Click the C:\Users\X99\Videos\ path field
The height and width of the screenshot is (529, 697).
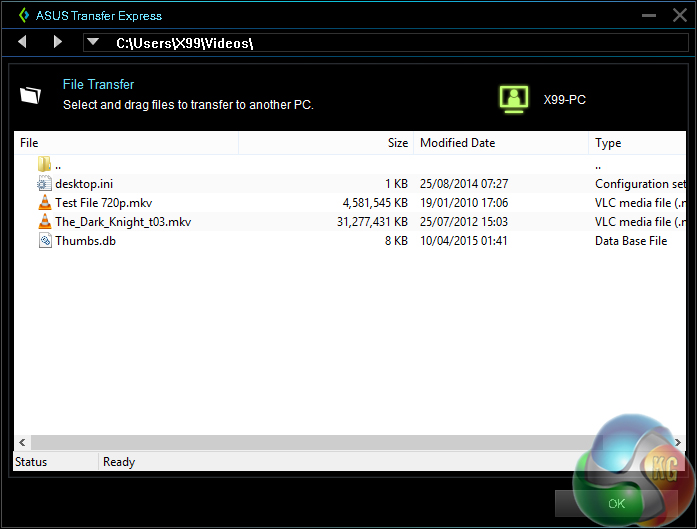tap(386, 43)
